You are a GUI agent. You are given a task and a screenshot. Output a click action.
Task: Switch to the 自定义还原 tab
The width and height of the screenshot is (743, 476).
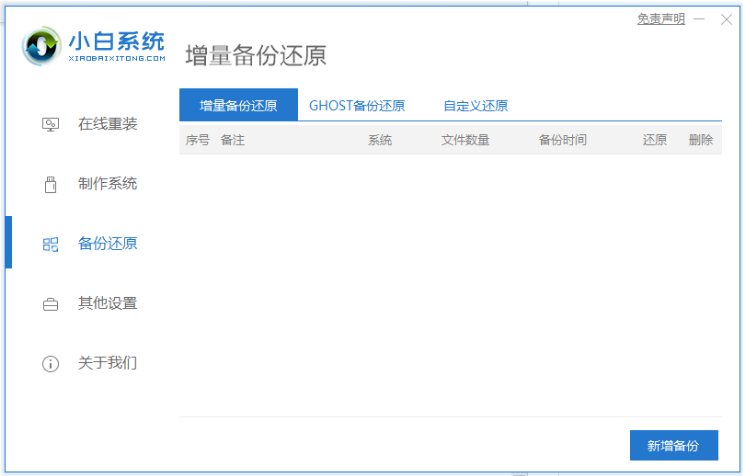pyautogui.click(x=475, y=105)
